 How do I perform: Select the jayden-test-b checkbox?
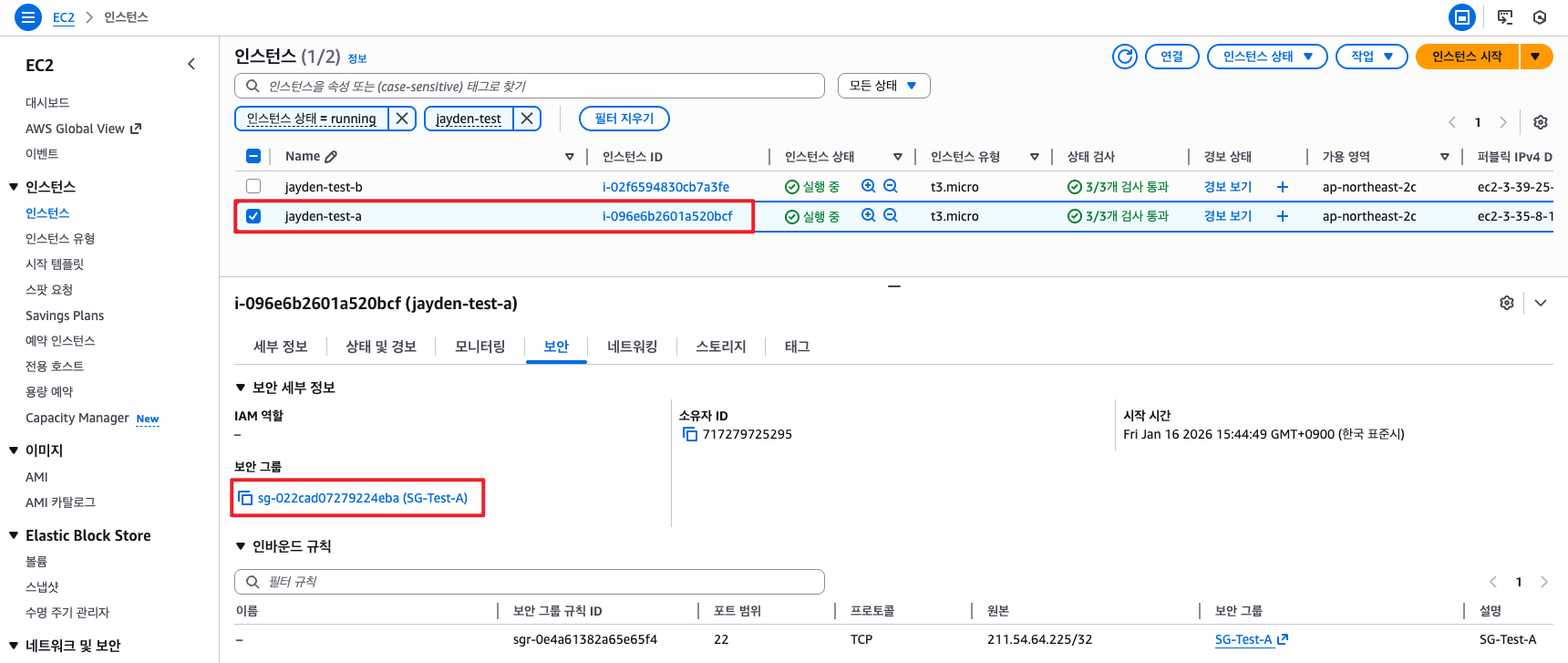[x=253, y=186]
